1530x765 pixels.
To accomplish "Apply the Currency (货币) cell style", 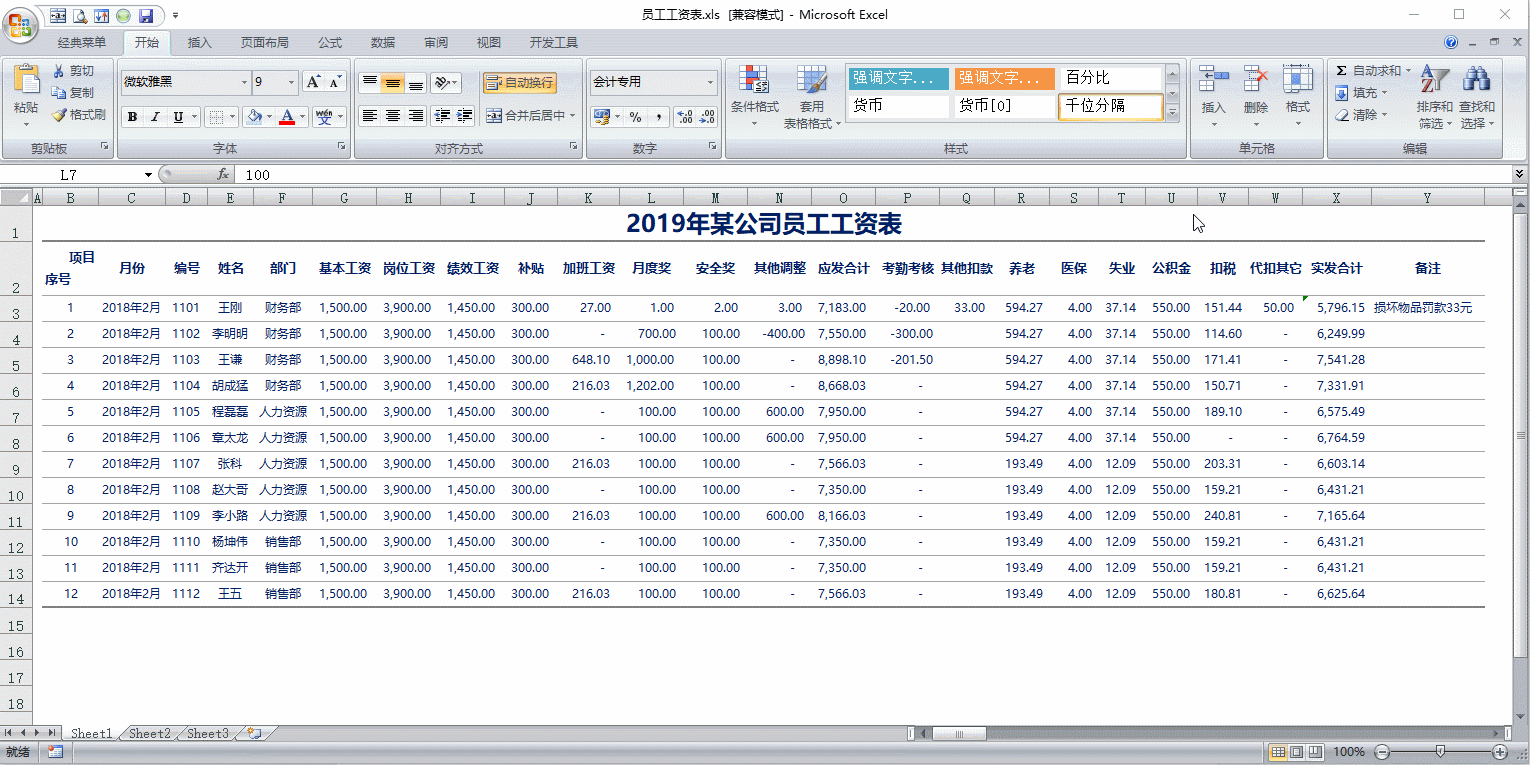I will coord(898,105).
